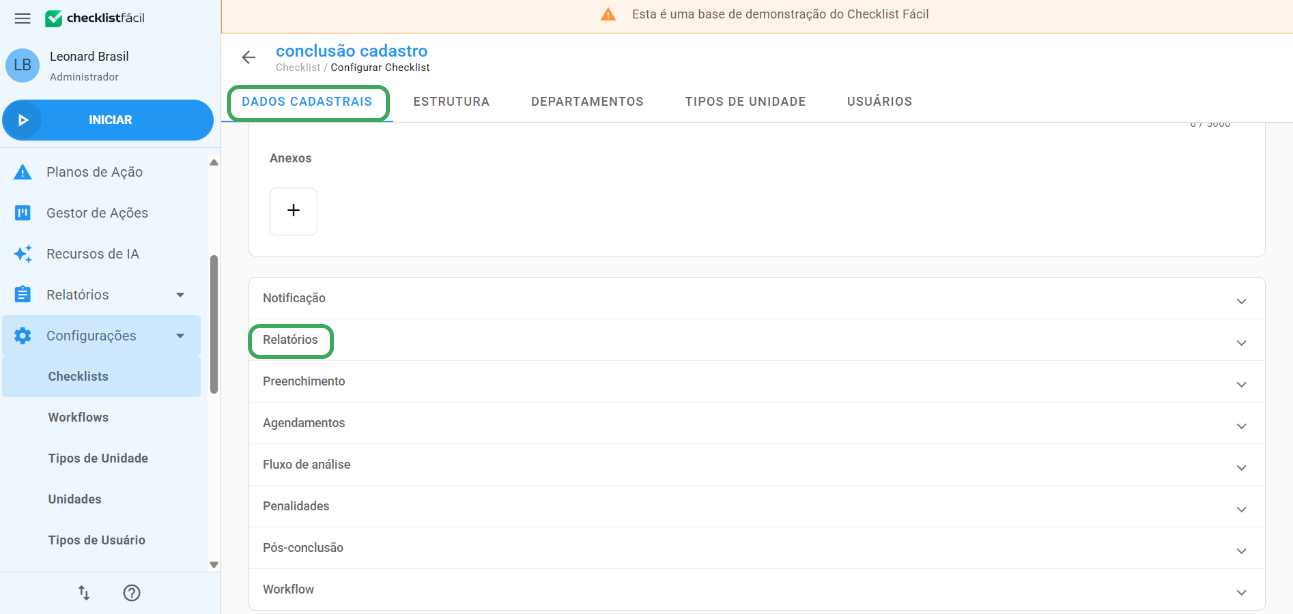
Task: Select Checklists in the sidebar
Action: (x=101, y=377)
